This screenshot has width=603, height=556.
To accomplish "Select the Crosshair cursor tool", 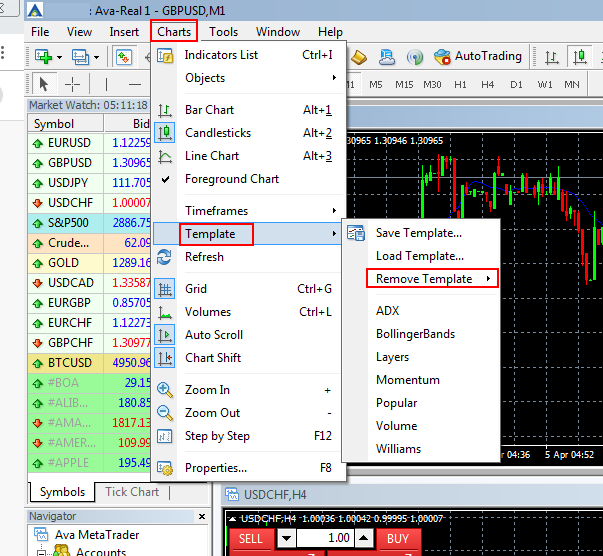I will [72, 84].
